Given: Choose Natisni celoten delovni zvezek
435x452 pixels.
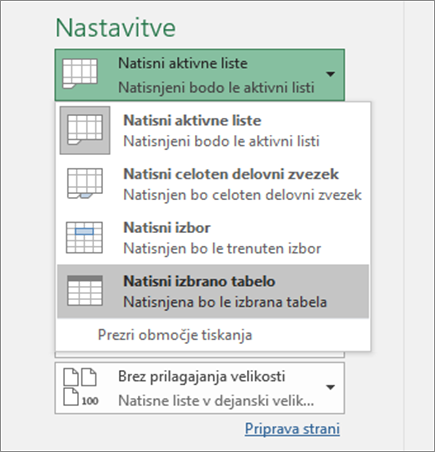Looking at the screenshot, I should click(213, 184).
